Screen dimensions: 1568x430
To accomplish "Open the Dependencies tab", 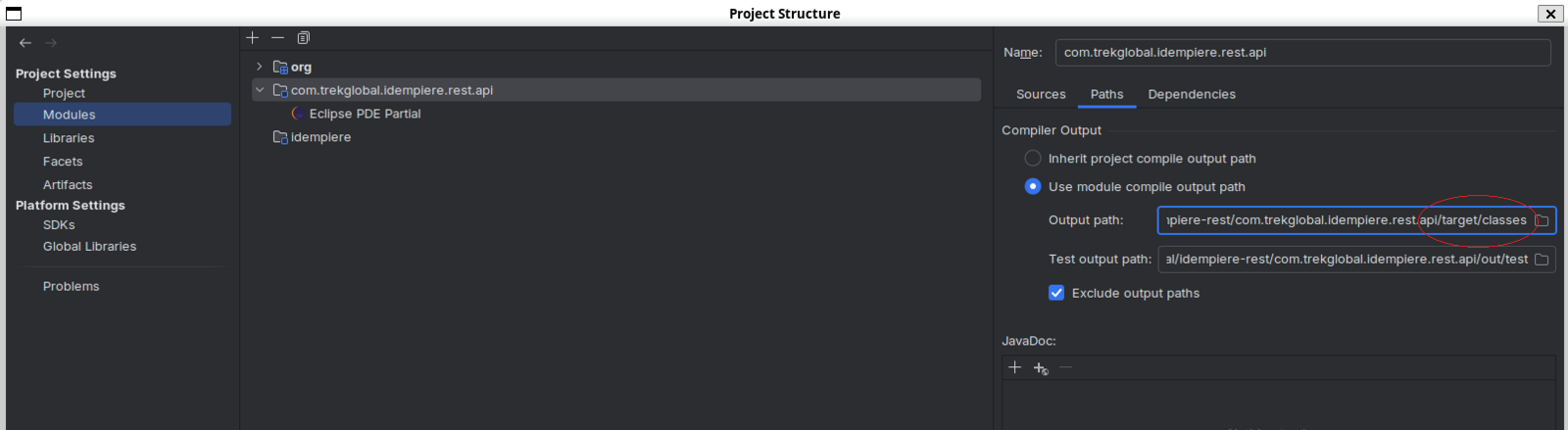I will (1192, 94).
